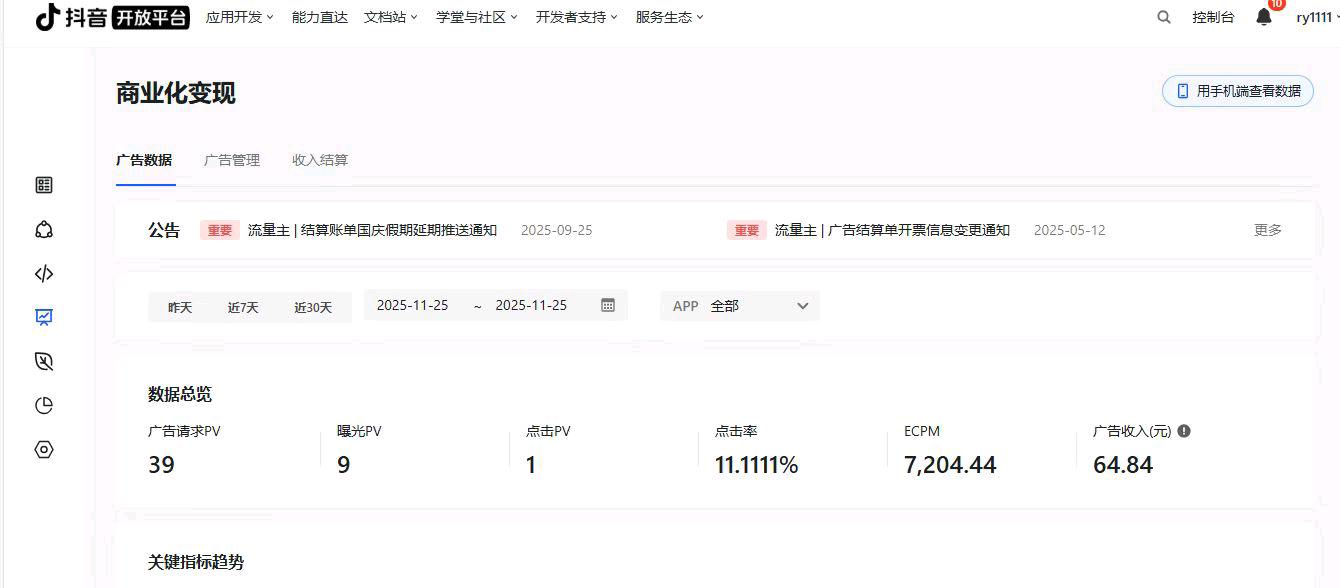Select the 近7天 date filter
The width and height of the screenshot is (1340, 588).
click(242, 307)
